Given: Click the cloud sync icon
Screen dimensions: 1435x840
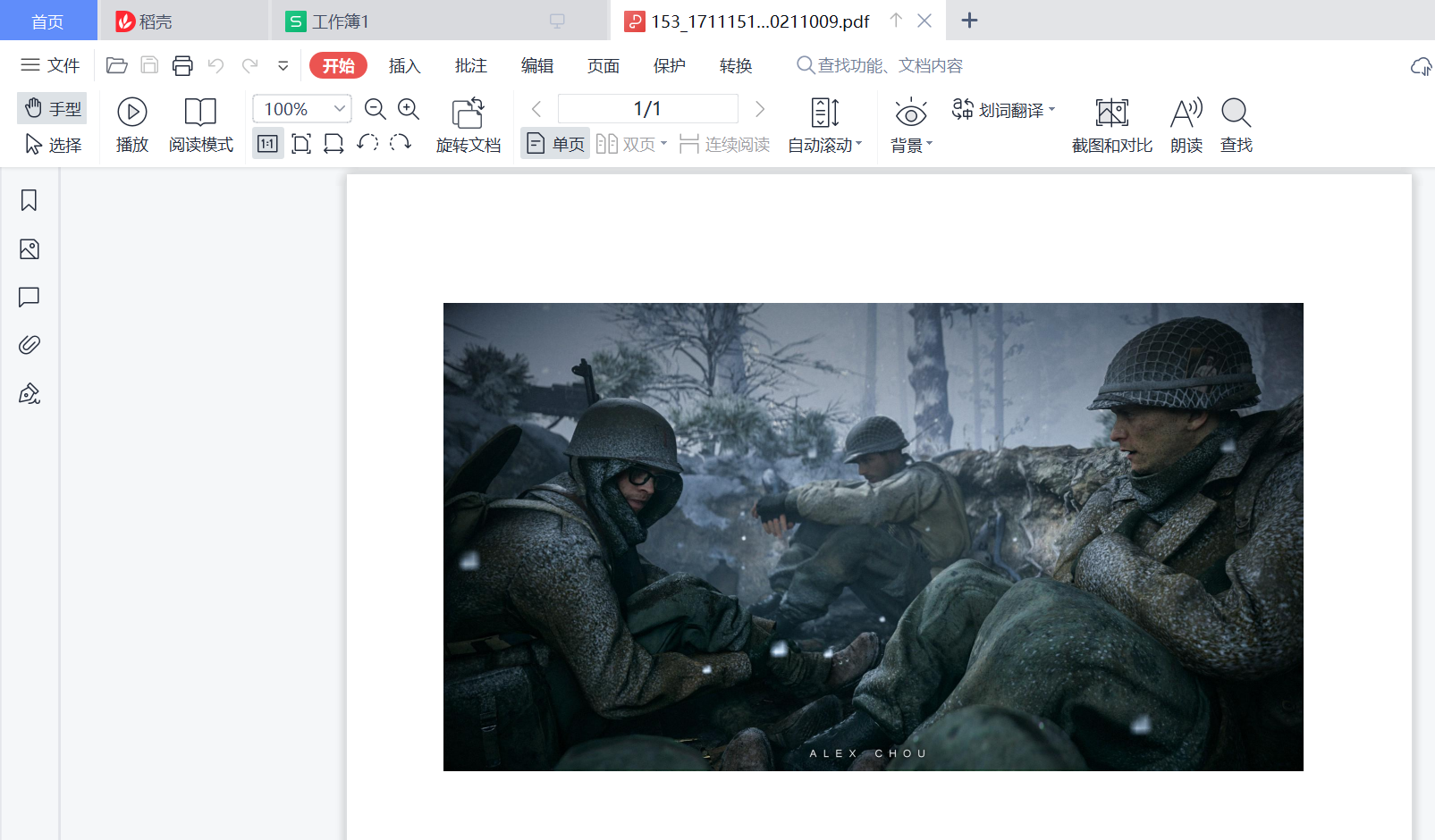Looking at the screenshot, I should click(x=1420, y=66).
